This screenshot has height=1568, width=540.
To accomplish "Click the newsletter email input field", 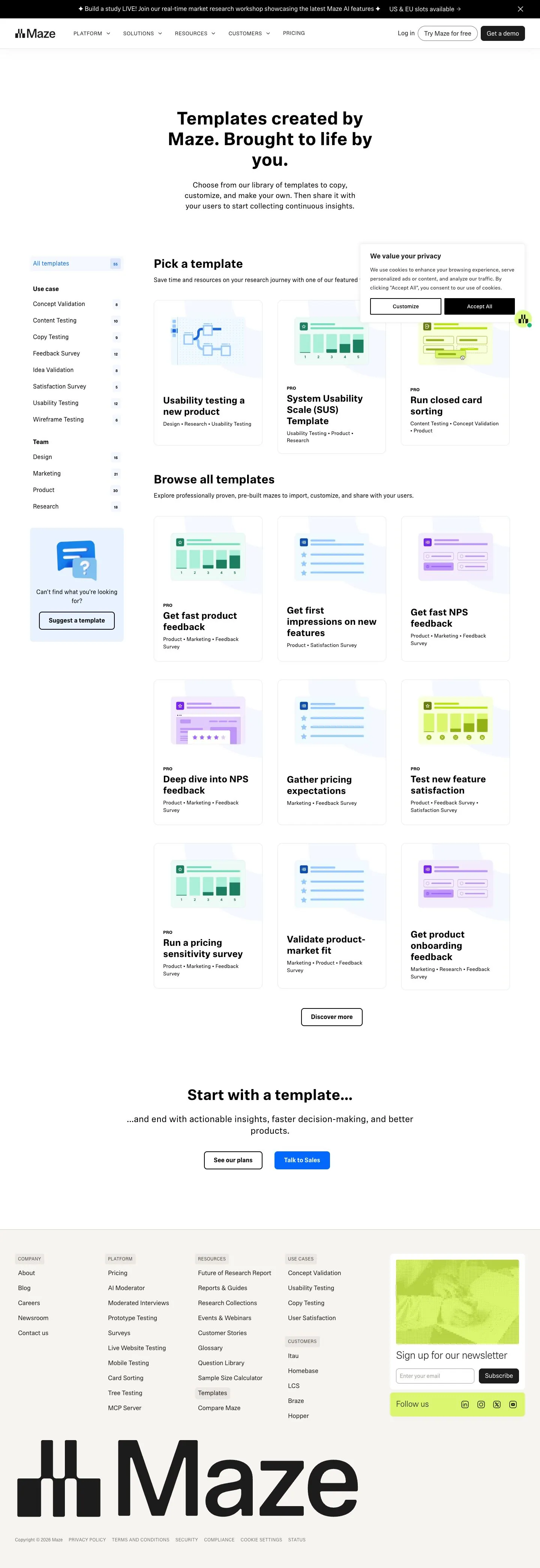I will pyautogui.click(x=435, y=1376).
